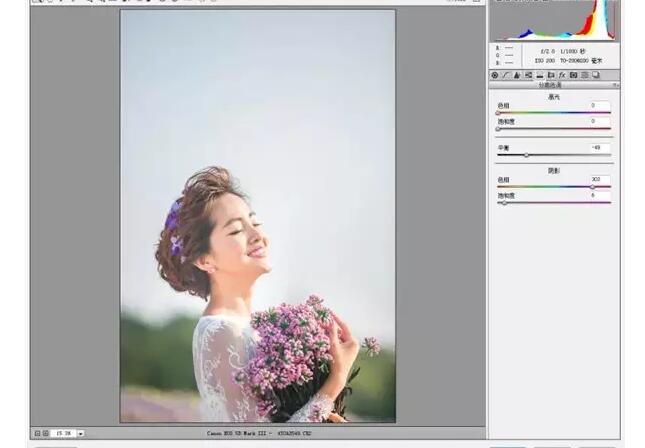This screenshot has height=448, width=645.
Task: Switch to the Tone Curve panel icon
Action: point(506,75)
